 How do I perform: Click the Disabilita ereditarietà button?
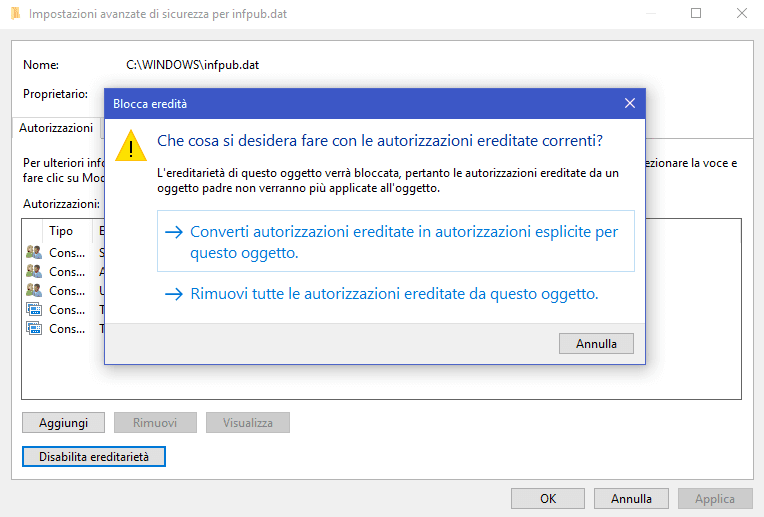click(x=93, y=456)
